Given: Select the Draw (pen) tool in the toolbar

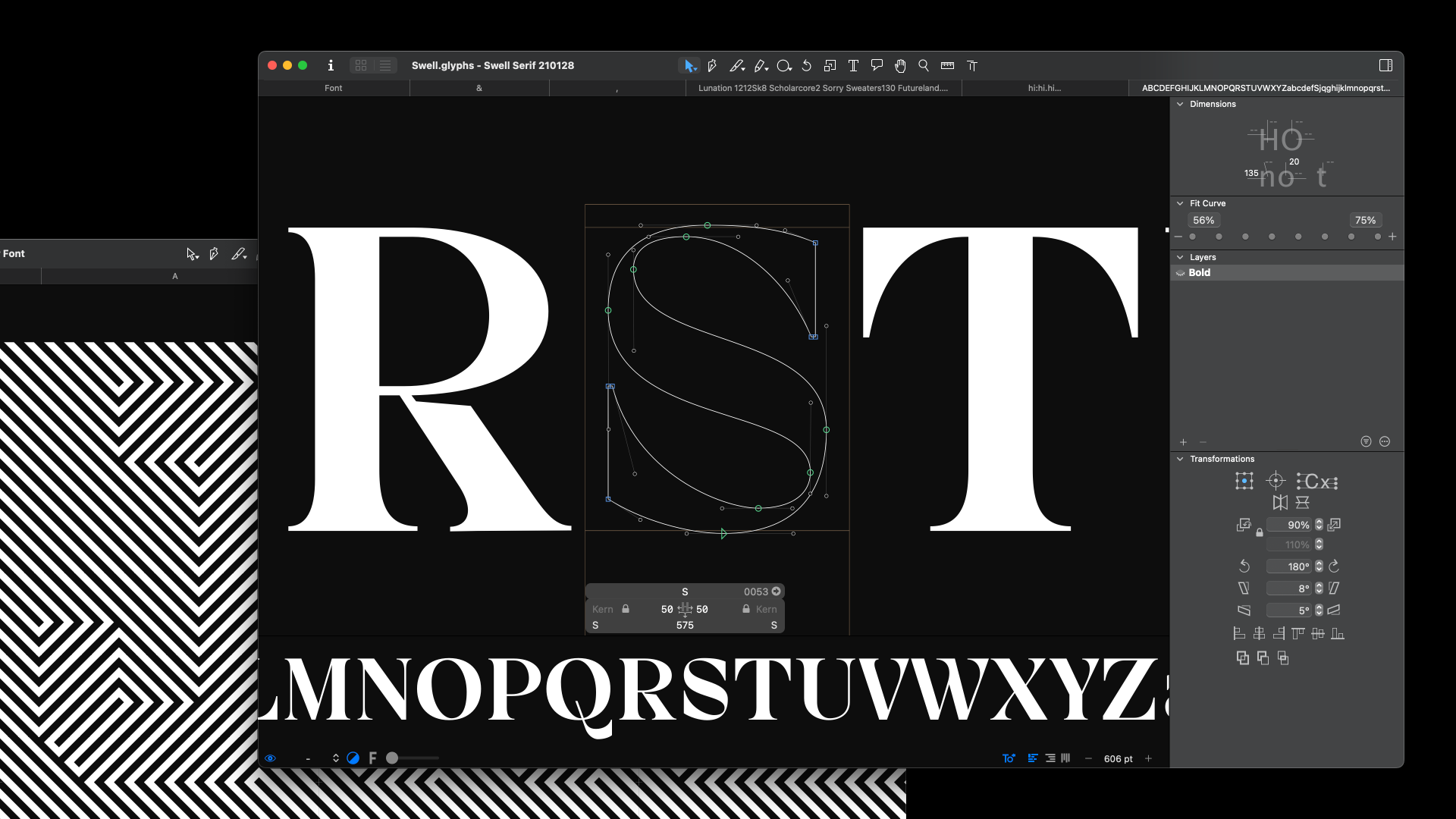Looking at the screenshot, I should (711, 66).
